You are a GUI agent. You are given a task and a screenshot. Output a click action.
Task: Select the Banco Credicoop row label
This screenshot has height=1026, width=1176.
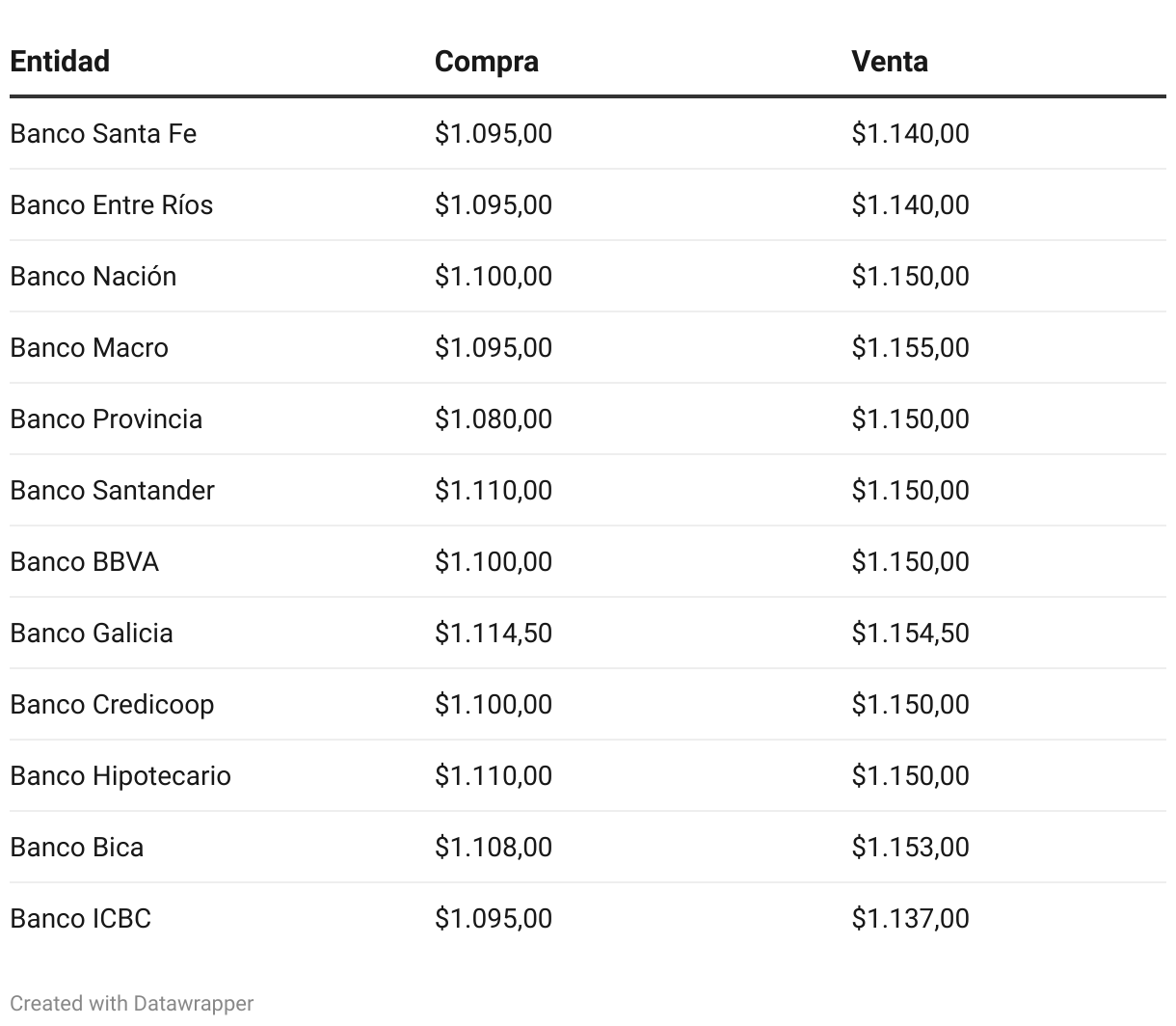coord(112,704)
